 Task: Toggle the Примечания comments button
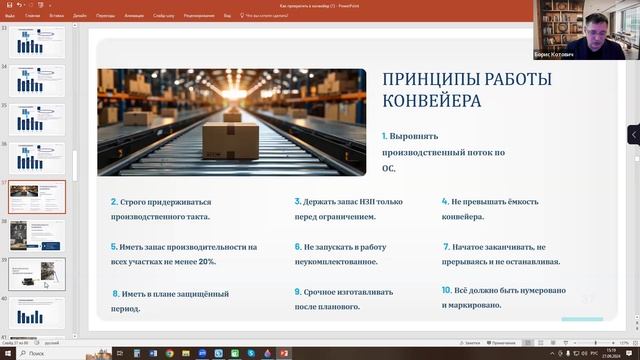(x=501, y=343)
